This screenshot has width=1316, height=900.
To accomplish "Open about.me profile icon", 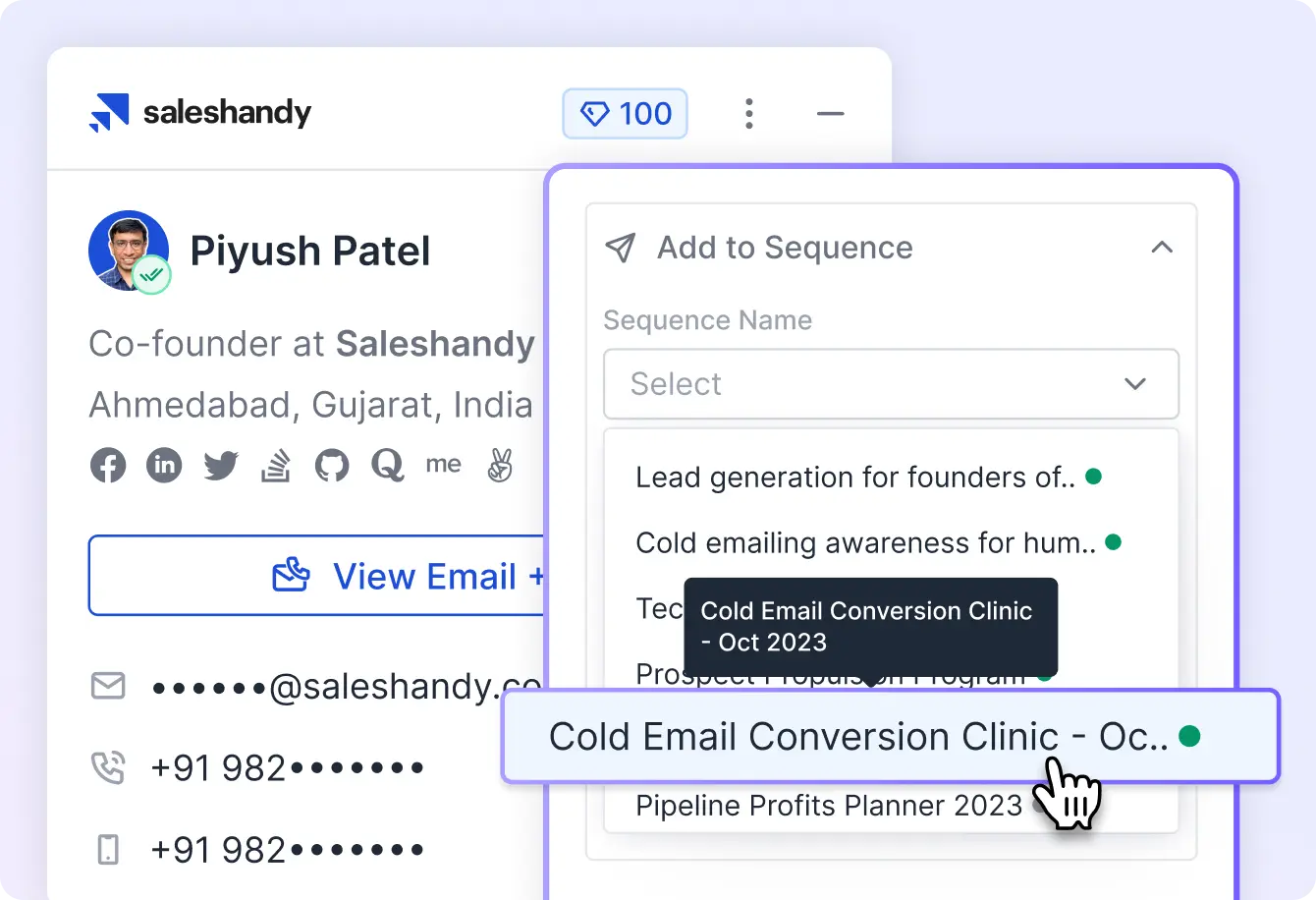I will (443, 465).
